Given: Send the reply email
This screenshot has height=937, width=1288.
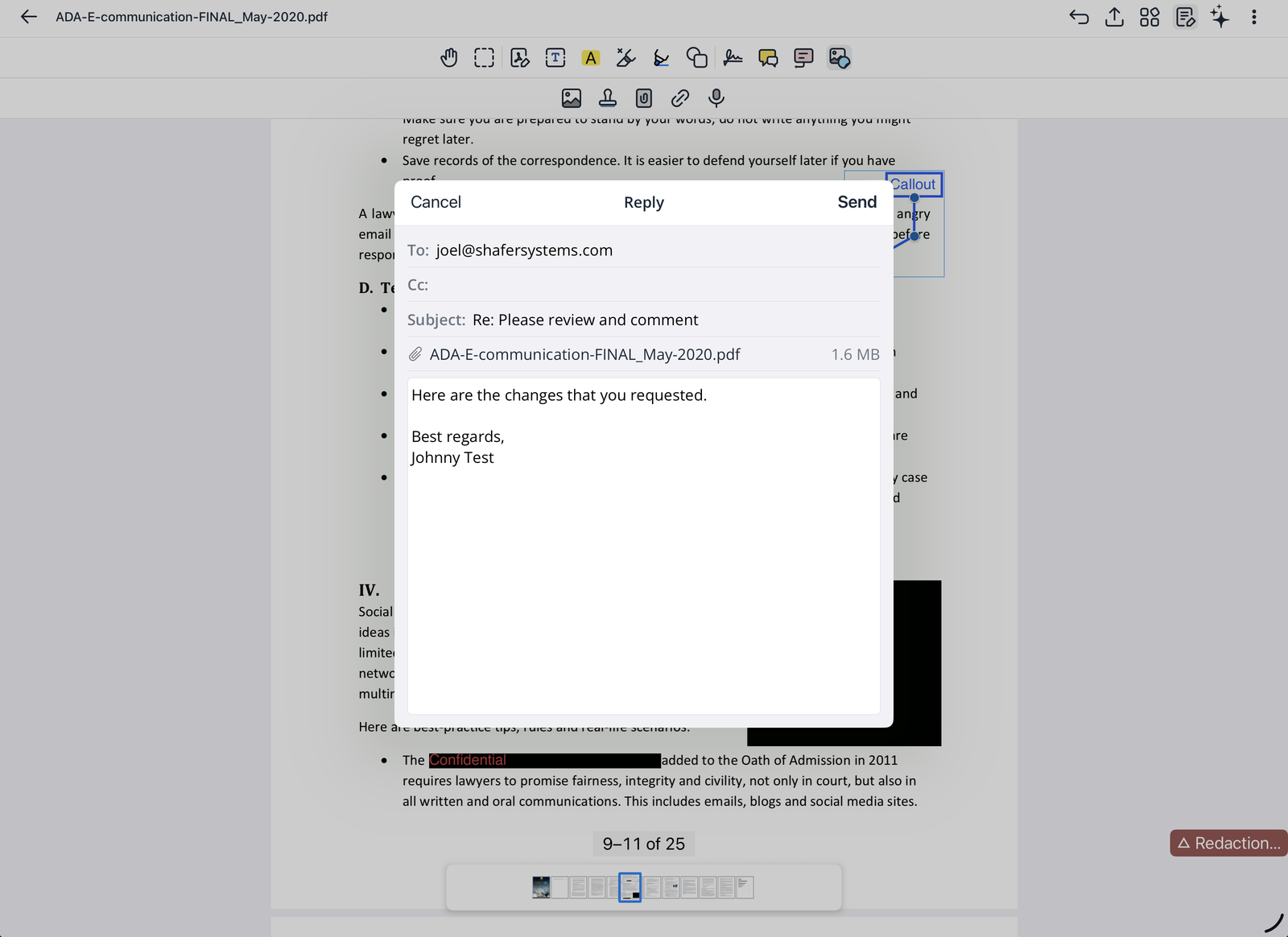Looking at the screenshot, I should 857,202.
